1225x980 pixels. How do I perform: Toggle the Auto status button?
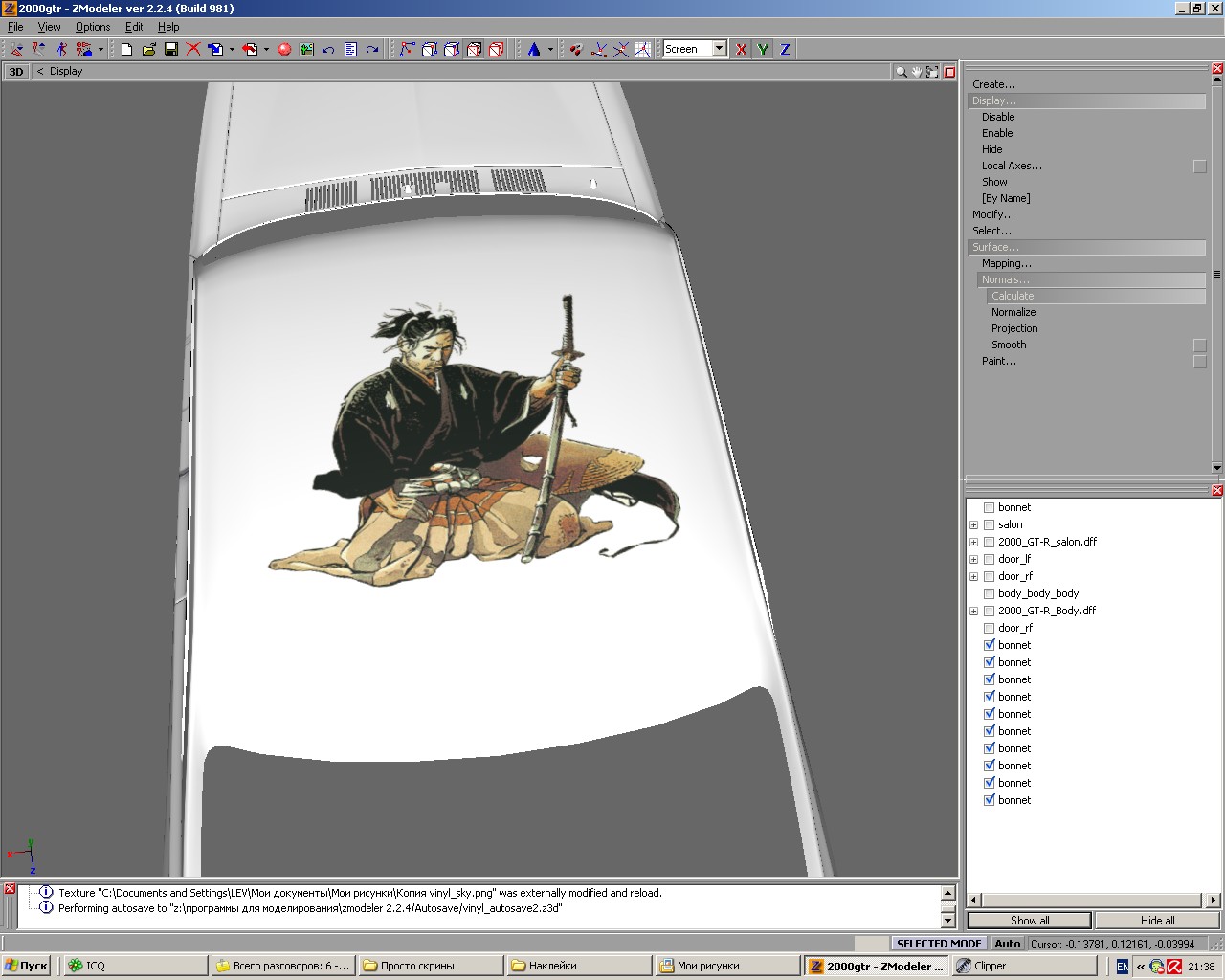[1008, 944]
